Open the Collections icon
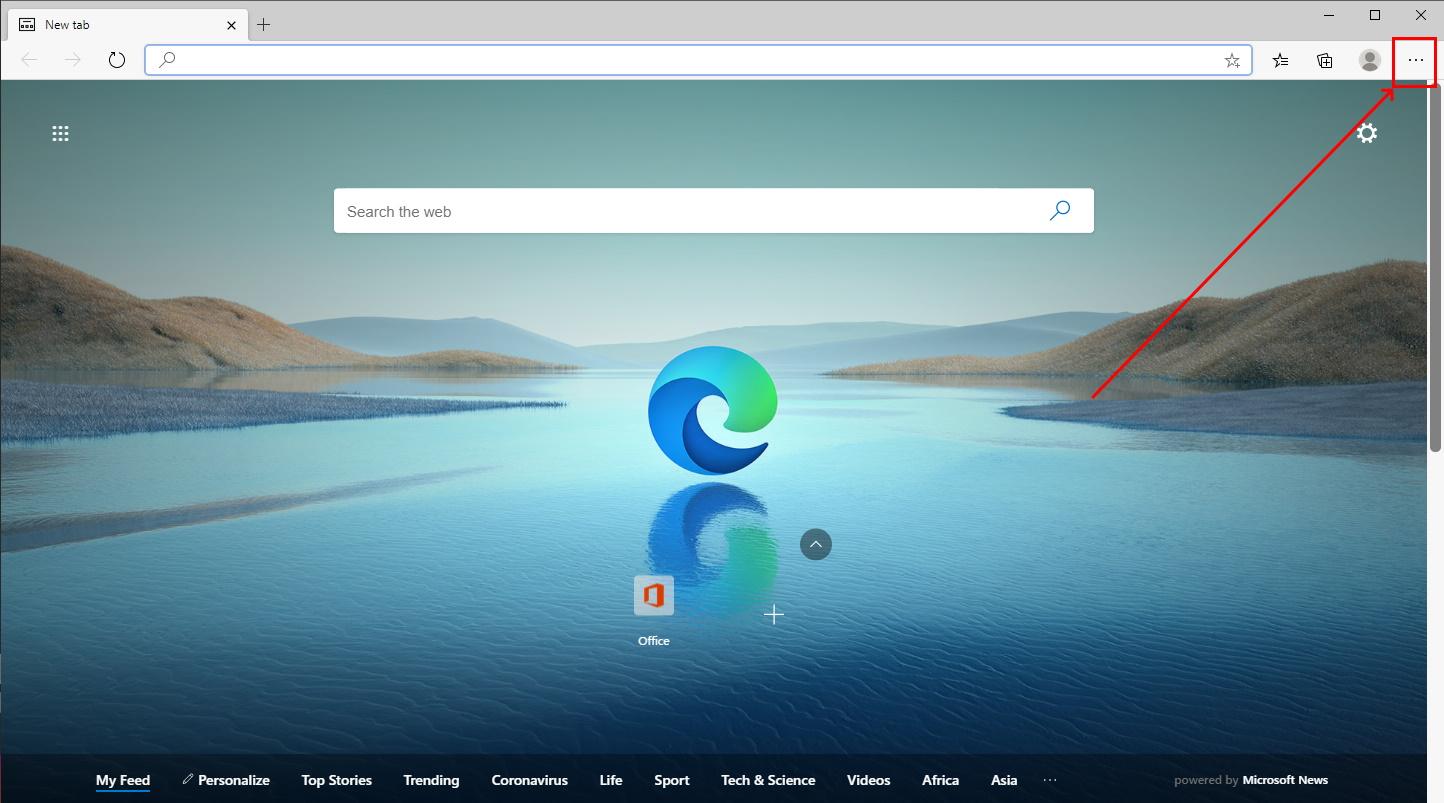Image resolution: width=1444 pixels, height=803 pixels. (x=1325, y=60)
